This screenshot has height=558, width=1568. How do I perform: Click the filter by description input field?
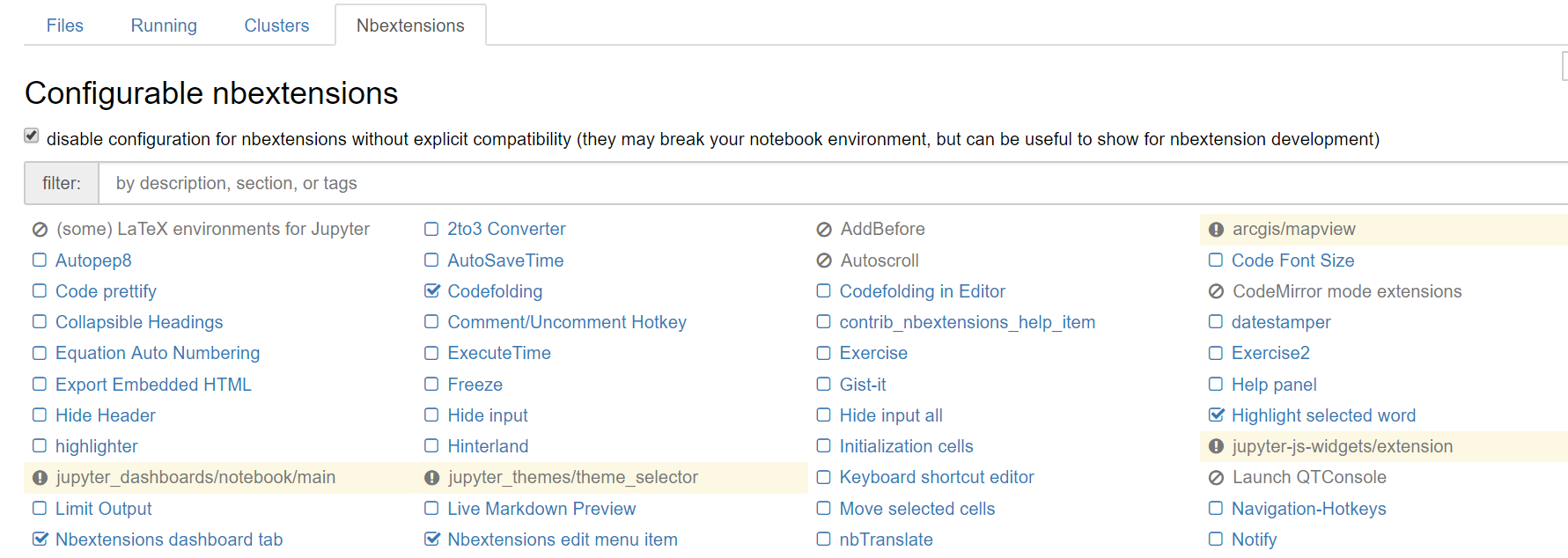pos(833,183)
